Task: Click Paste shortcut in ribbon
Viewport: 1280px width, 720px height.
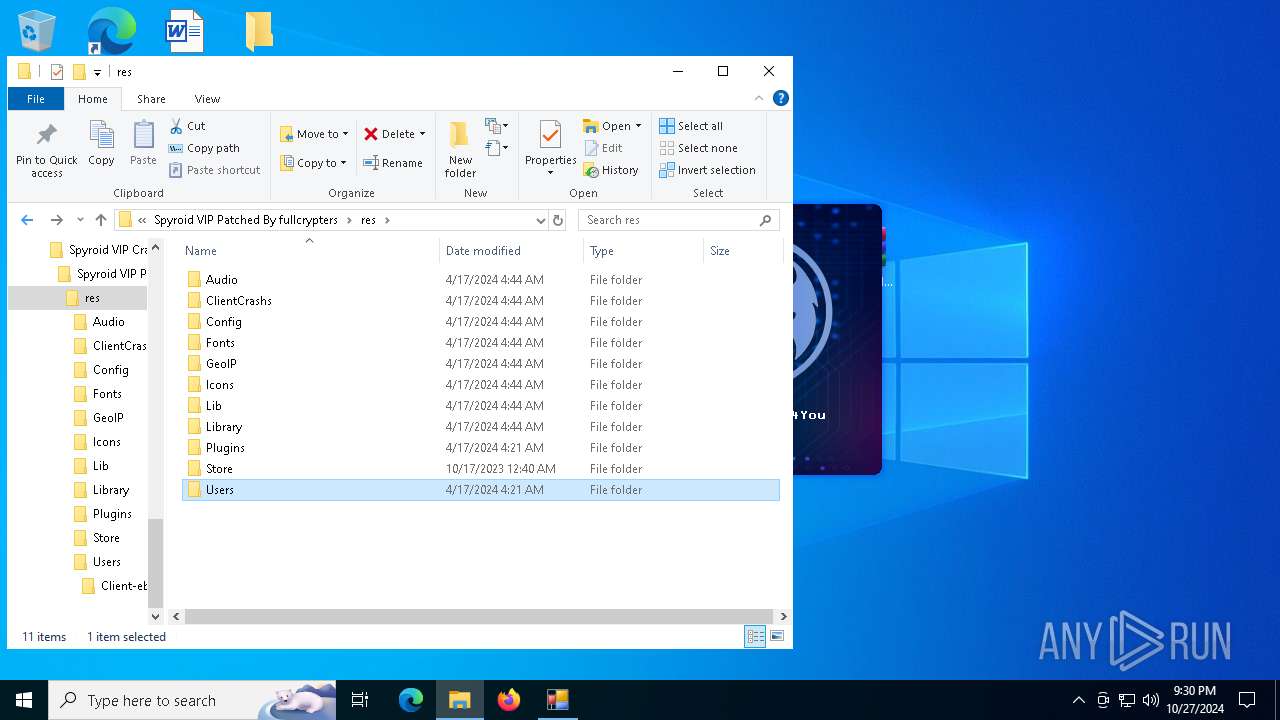Action: click(x=214, y=170)
